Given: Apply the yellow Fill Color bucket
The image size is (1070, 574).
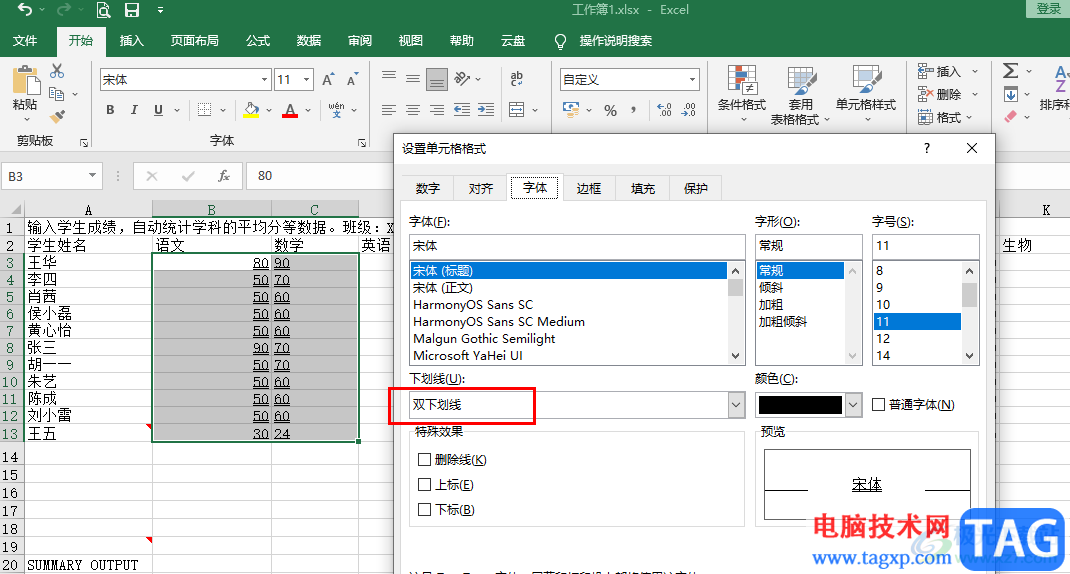Looking at the screenshot, I should pyautogui.click(x=251, y=110).
